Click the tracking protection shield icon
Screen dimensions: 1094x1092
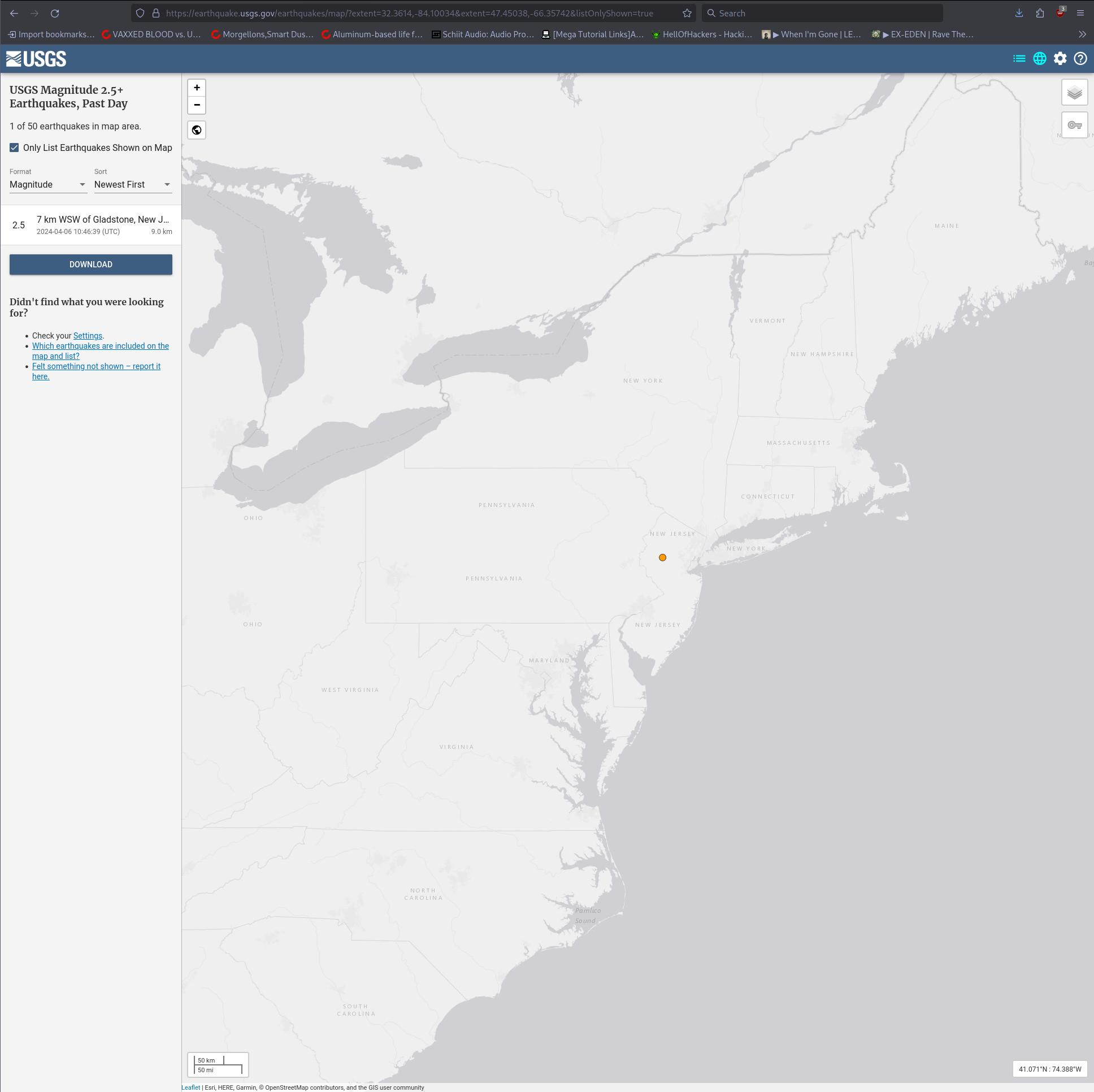point(140,13)
